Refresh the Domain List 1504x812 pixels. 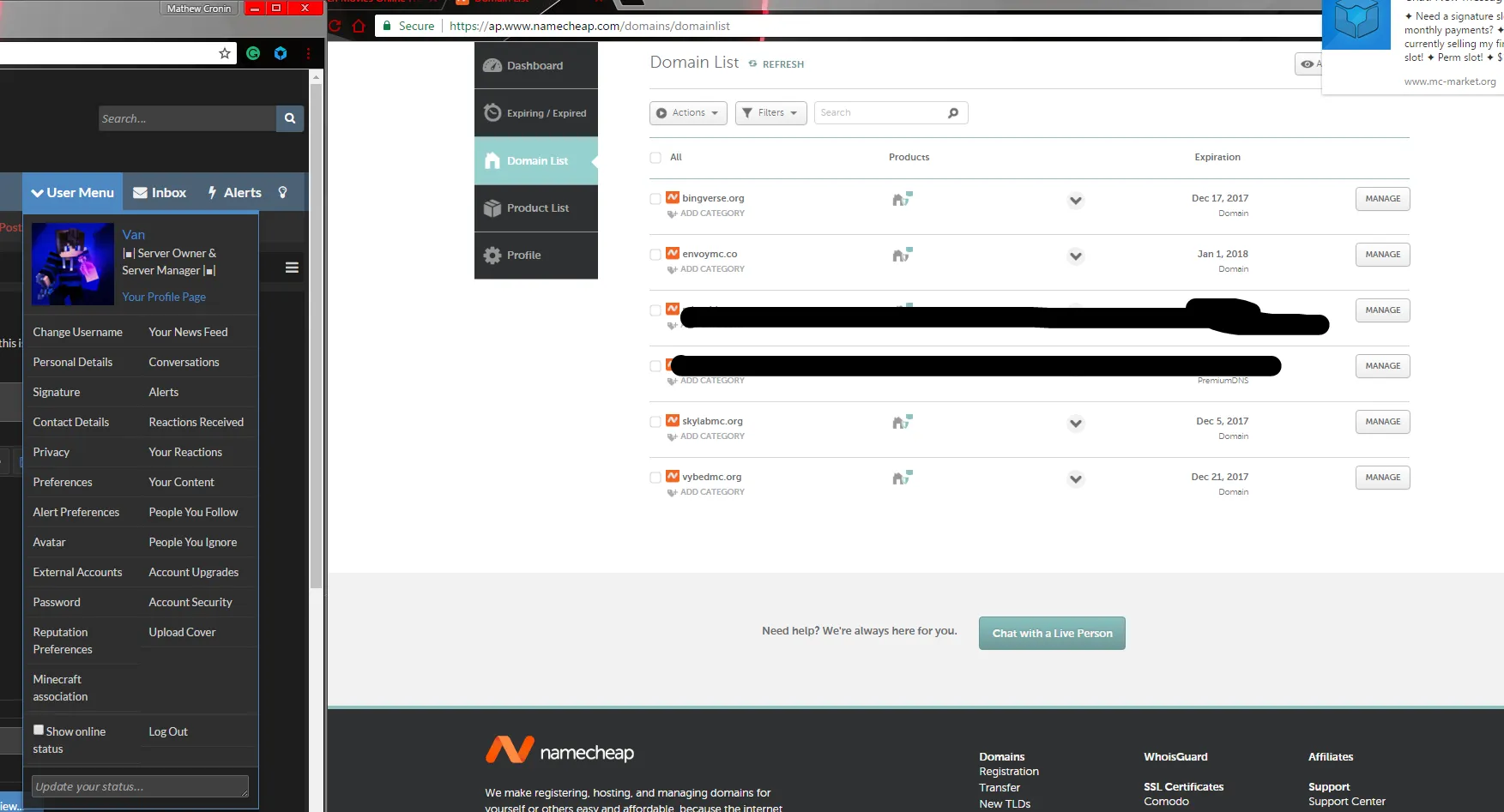pos(776,64)
